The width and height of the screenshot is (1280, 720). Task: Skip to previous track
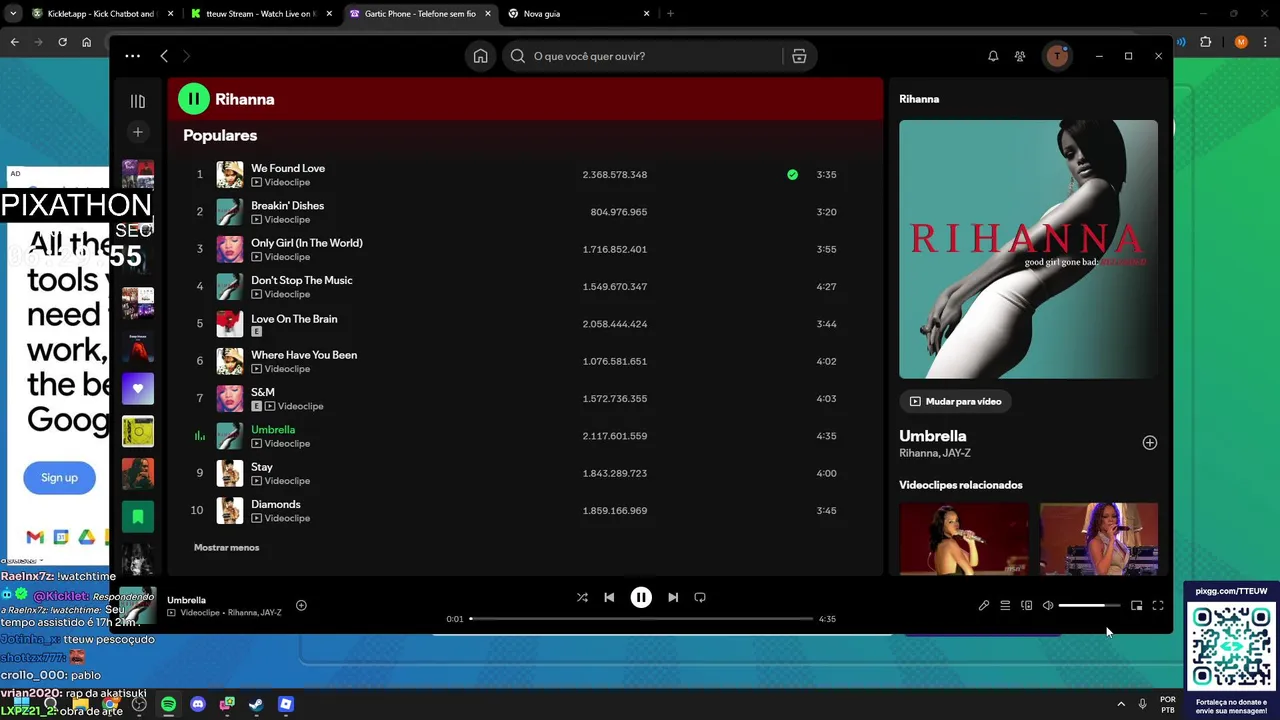coord(609,597)
